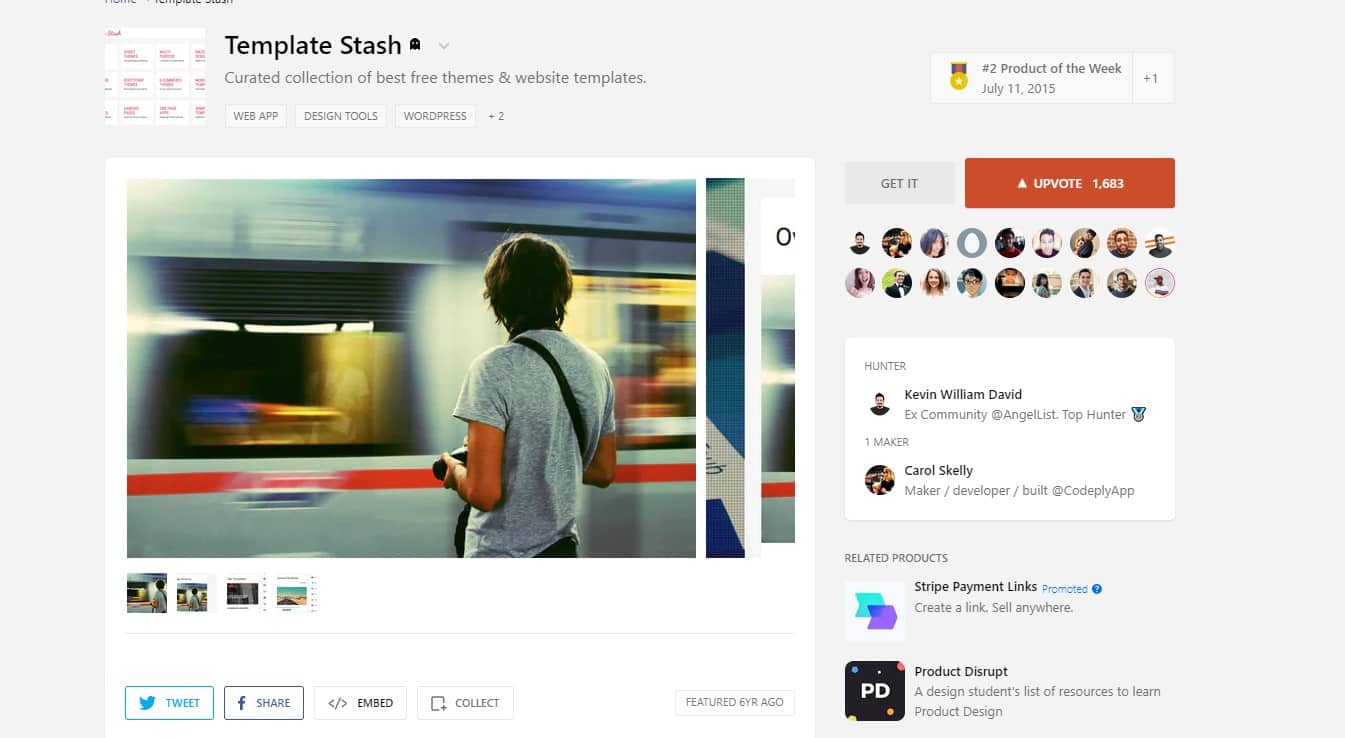1345x738 pixels.
Task: Open Kevin William David's avatar
Action: pos(880,404)
